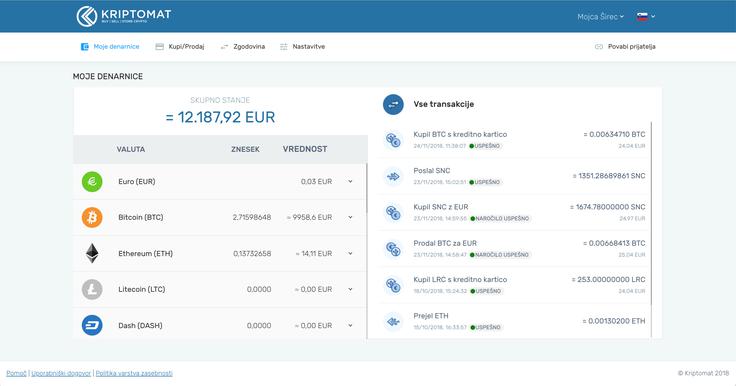Click icon for Kupil LRC s kreditno kartico
Viewport: 736px width, 386px height.
tap(393, 285)
